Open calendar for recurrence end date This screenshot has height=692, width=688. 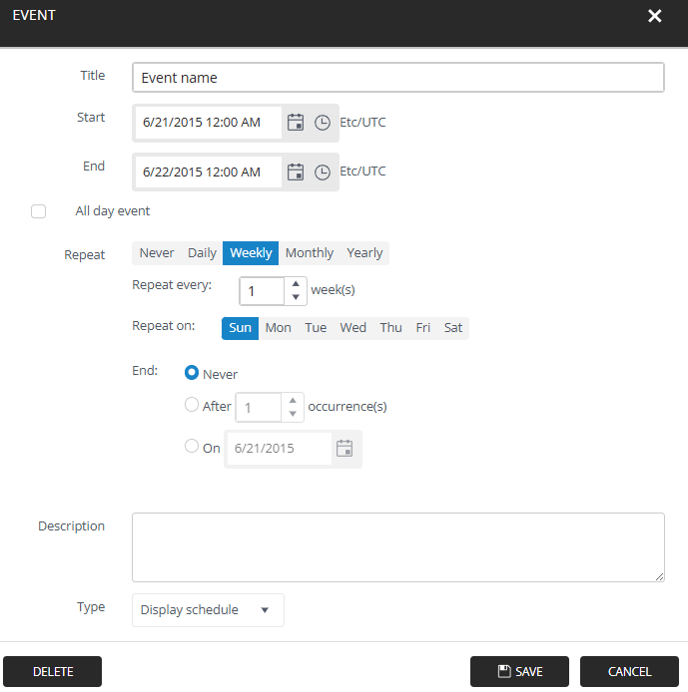point(344,448)
